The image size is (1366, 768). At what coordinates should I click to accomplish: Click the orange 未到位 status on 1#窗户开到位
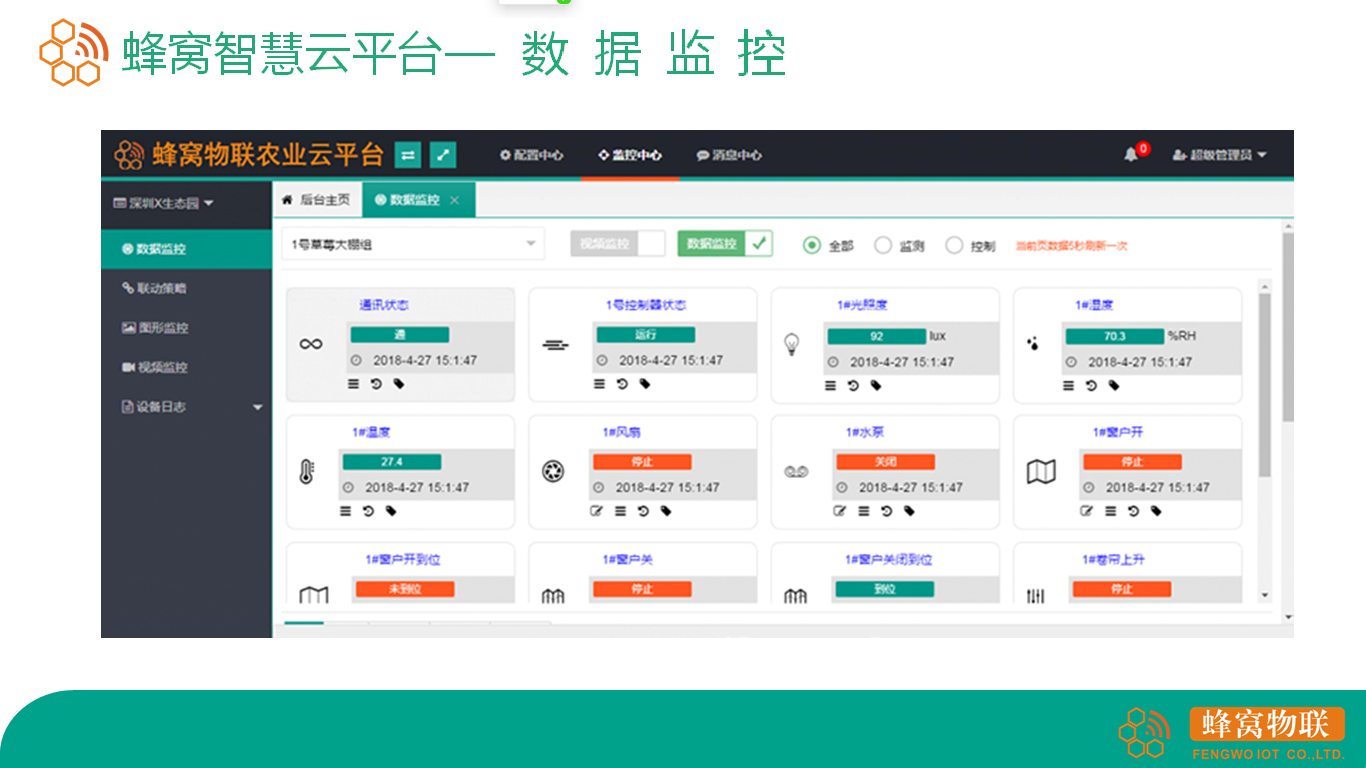tap(405, 589)
